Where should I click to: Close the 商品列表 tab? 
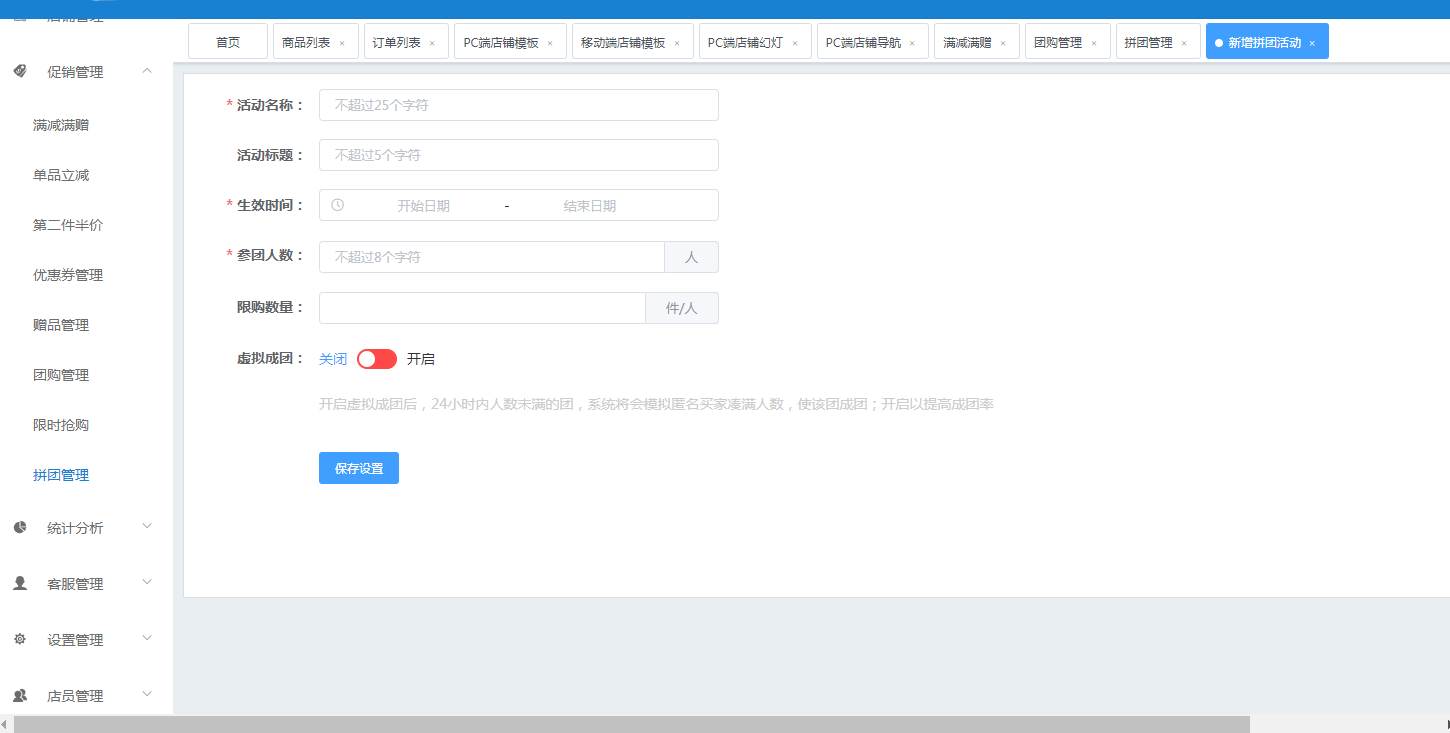[x=342, y=43]
